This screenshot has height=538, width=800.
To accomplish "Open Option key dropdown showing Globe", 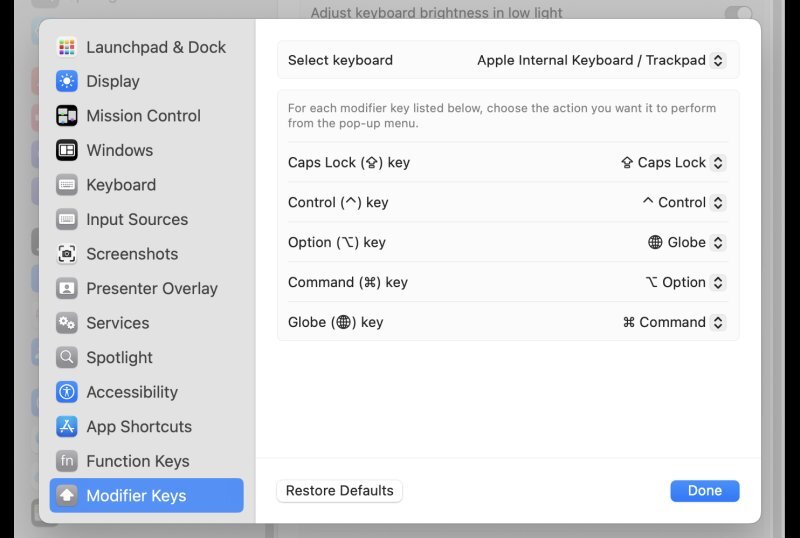I will click(x=686, y=242).
